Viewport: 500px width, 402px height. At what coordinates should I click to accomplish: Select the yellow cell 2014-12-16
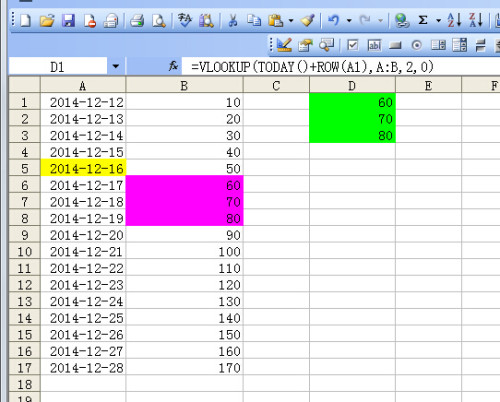point(83,168)
